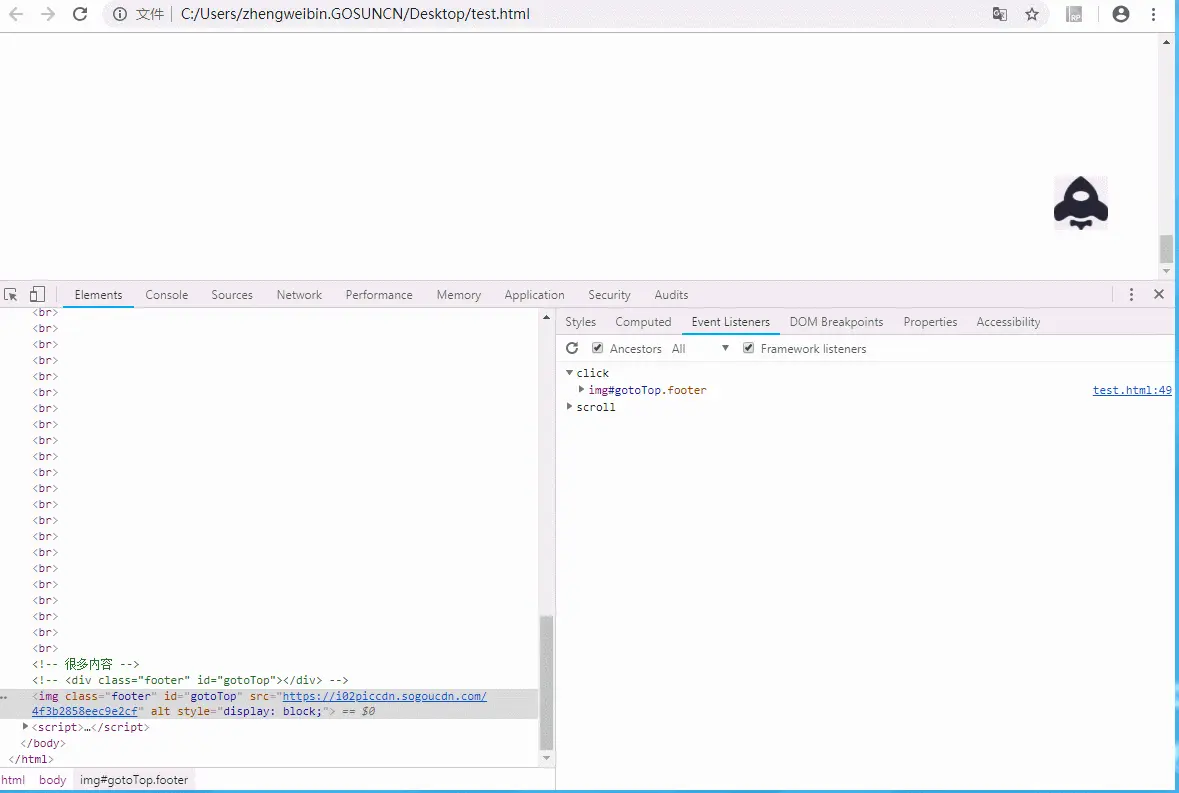1179x793 pixels.
Task: Show the Computed pane
Action: (644, 322)
